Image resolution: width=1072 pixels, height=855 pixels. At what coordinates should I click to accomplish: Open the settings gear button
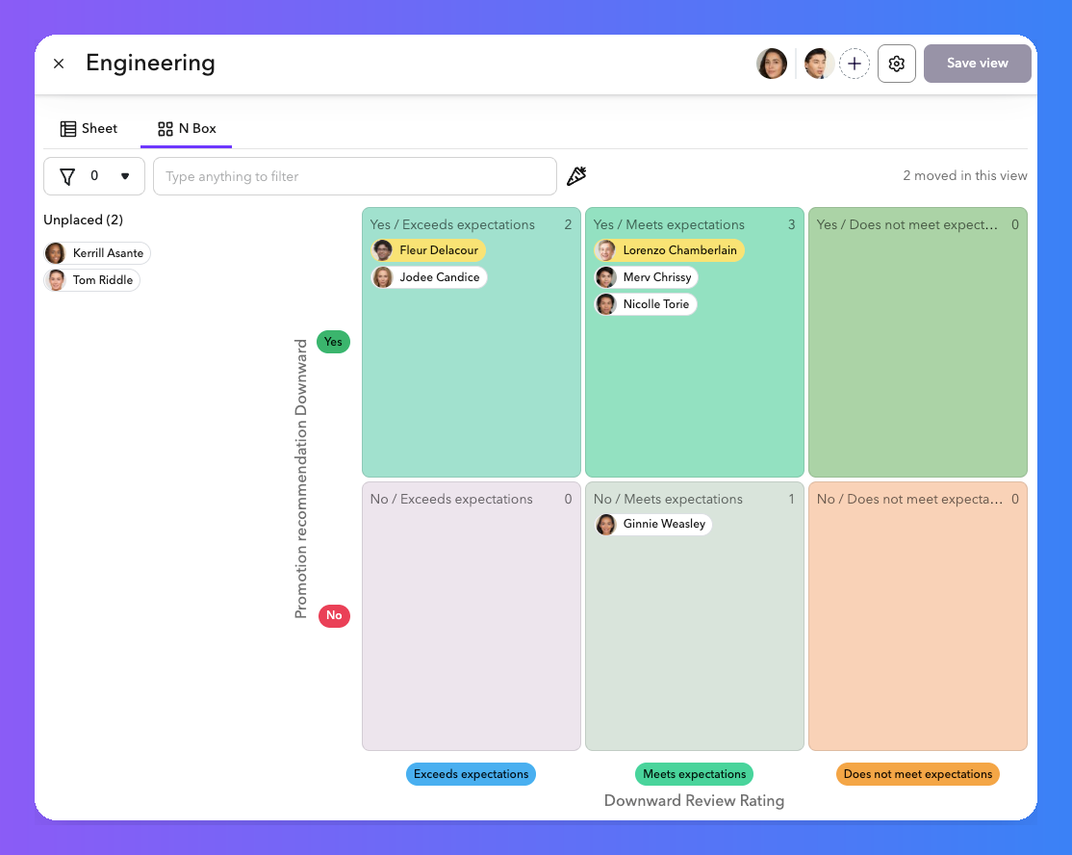pyautogui.click(x=896, y=64)
